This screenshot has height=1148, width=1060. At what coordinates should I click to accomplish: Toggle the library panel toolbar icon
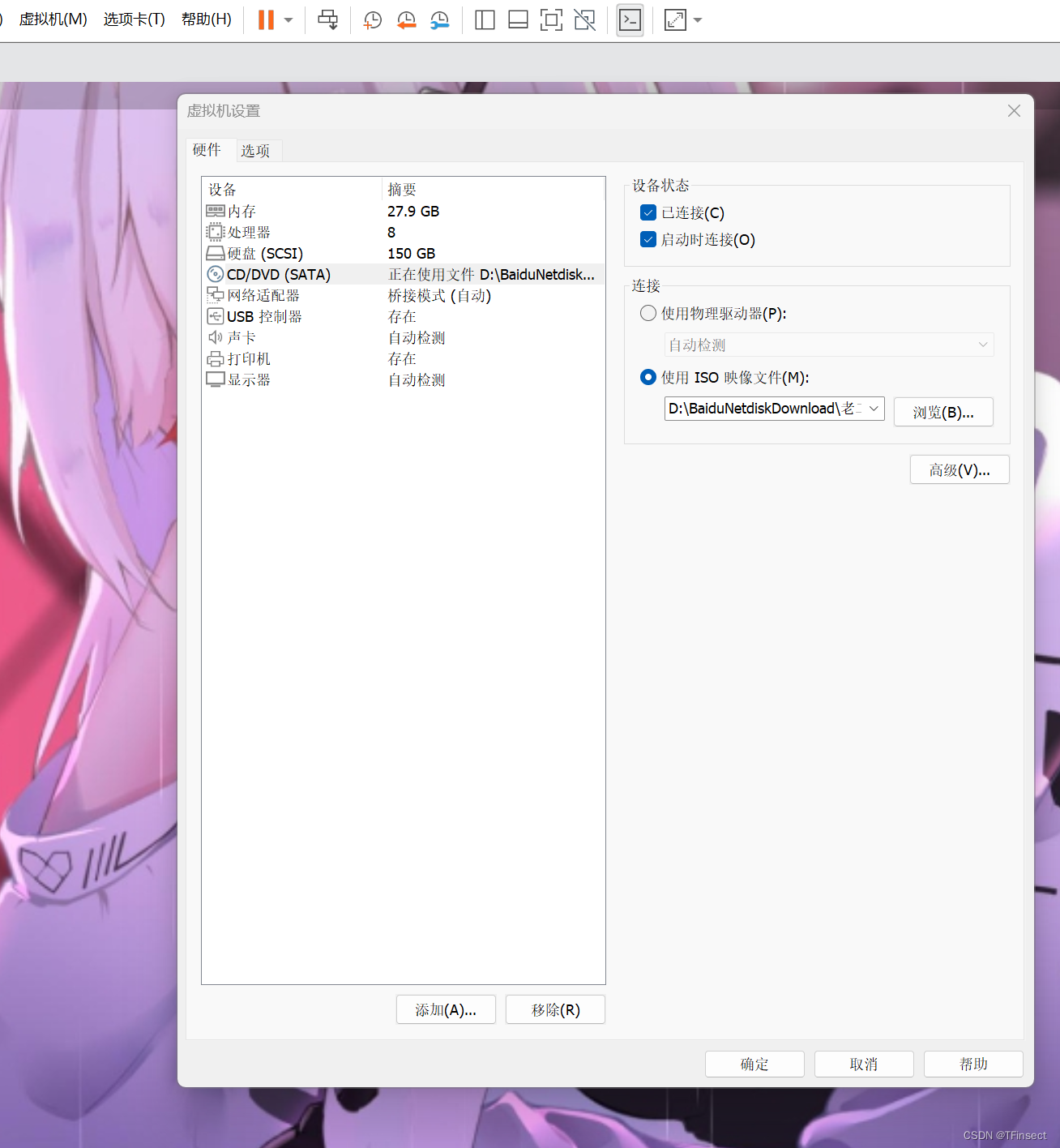(x=484, y=19)
